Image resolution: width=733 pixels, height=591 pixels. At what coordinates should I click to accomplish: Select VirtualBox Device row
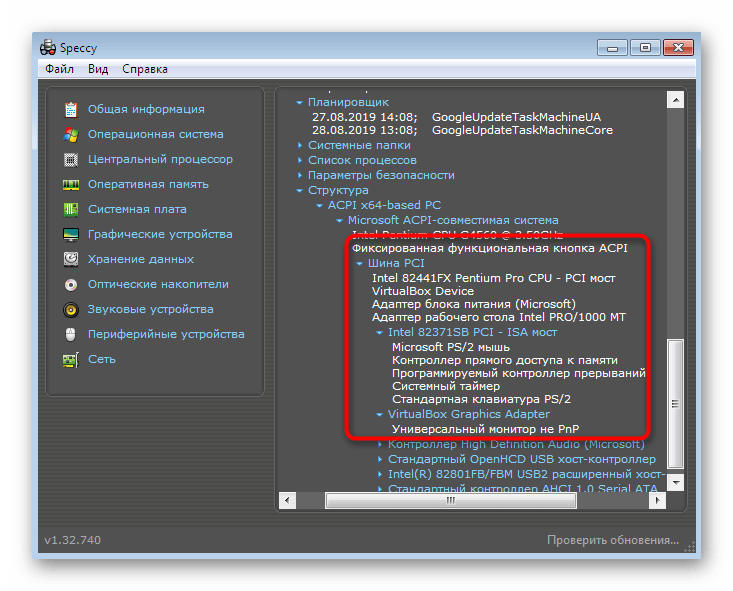(423, 291)
